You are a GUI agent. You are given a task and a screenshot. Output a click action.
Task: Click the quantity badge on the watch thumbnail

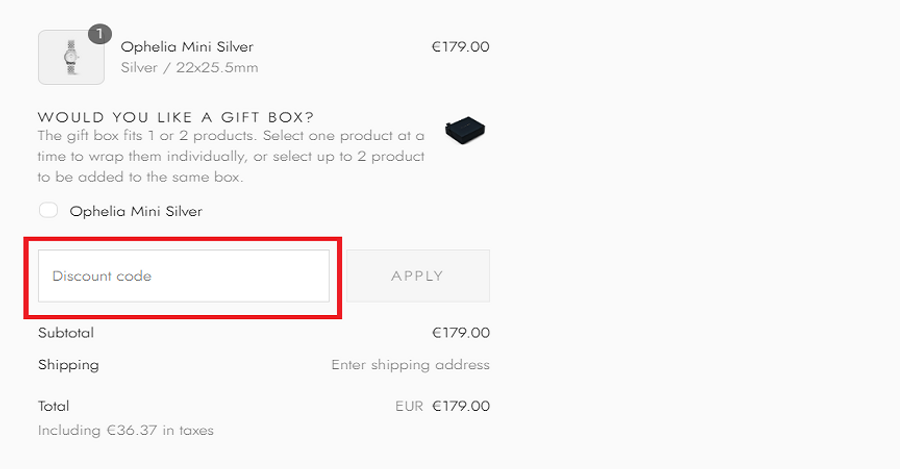click(x=99, y=34)
